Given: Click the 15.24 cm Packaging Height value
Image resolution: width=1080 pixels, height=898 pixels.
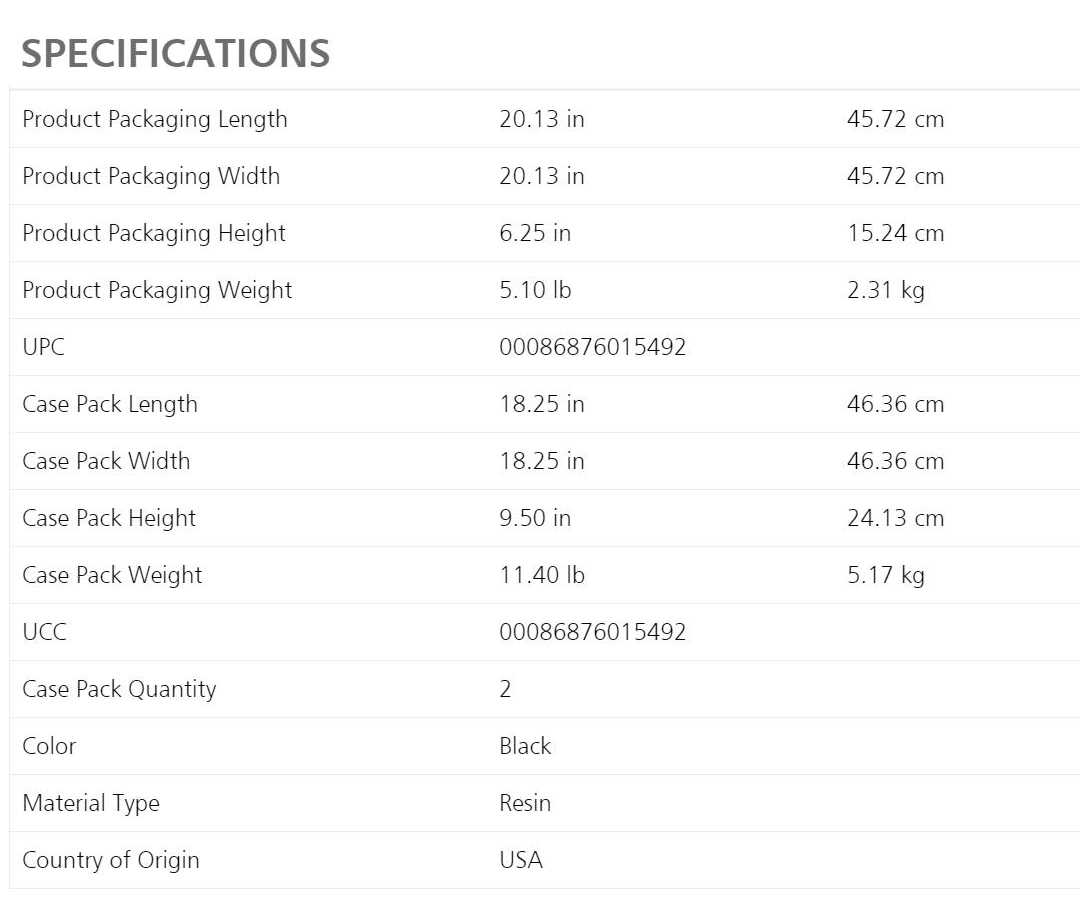Looking at the screenshot, I should 895,233.
